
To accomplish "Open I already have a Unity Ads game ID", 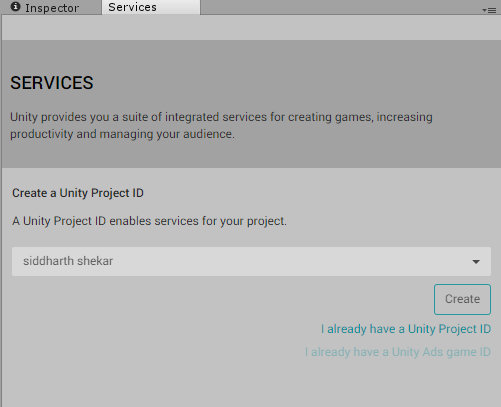I will (398, 352).
